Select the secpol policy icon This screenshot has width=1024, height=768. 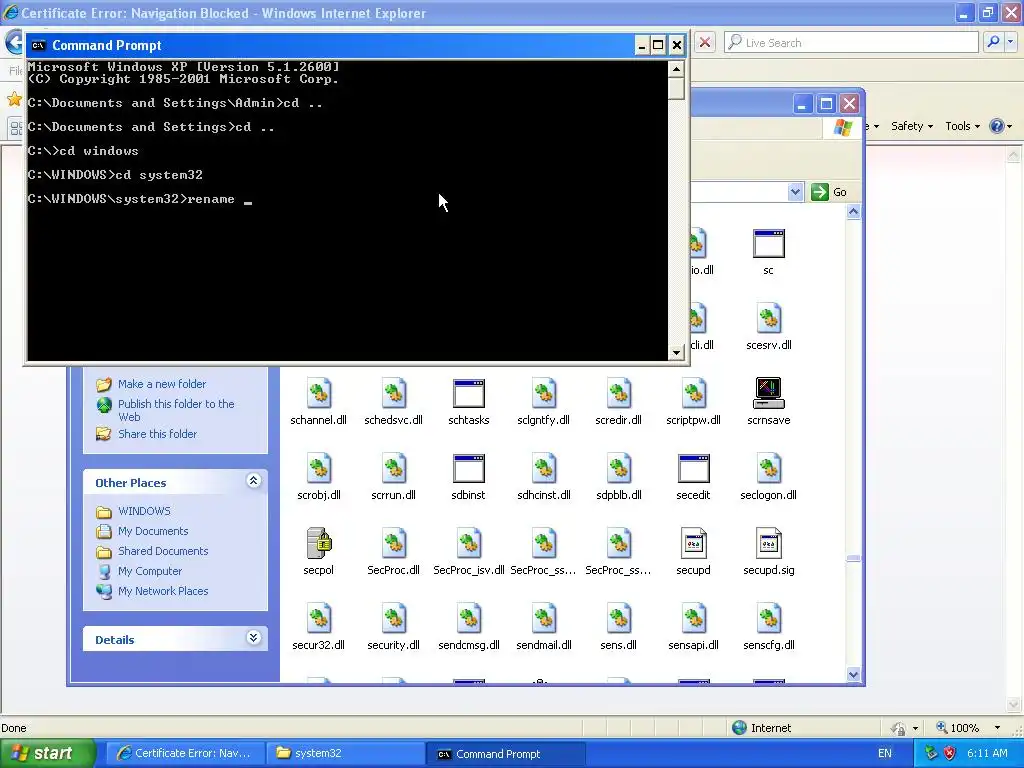point(319,543)
